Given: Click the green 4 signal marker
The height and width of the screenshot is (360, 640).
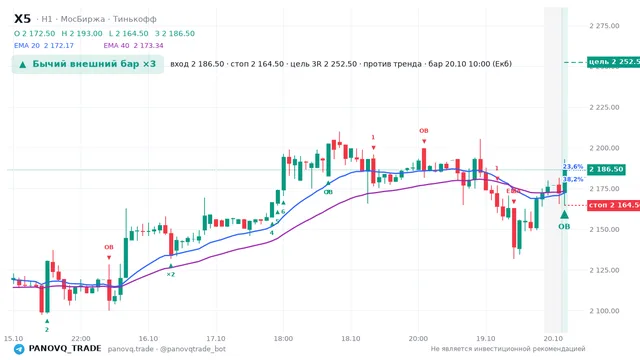Looking at the screenshot, I should (x=271, y=233).
